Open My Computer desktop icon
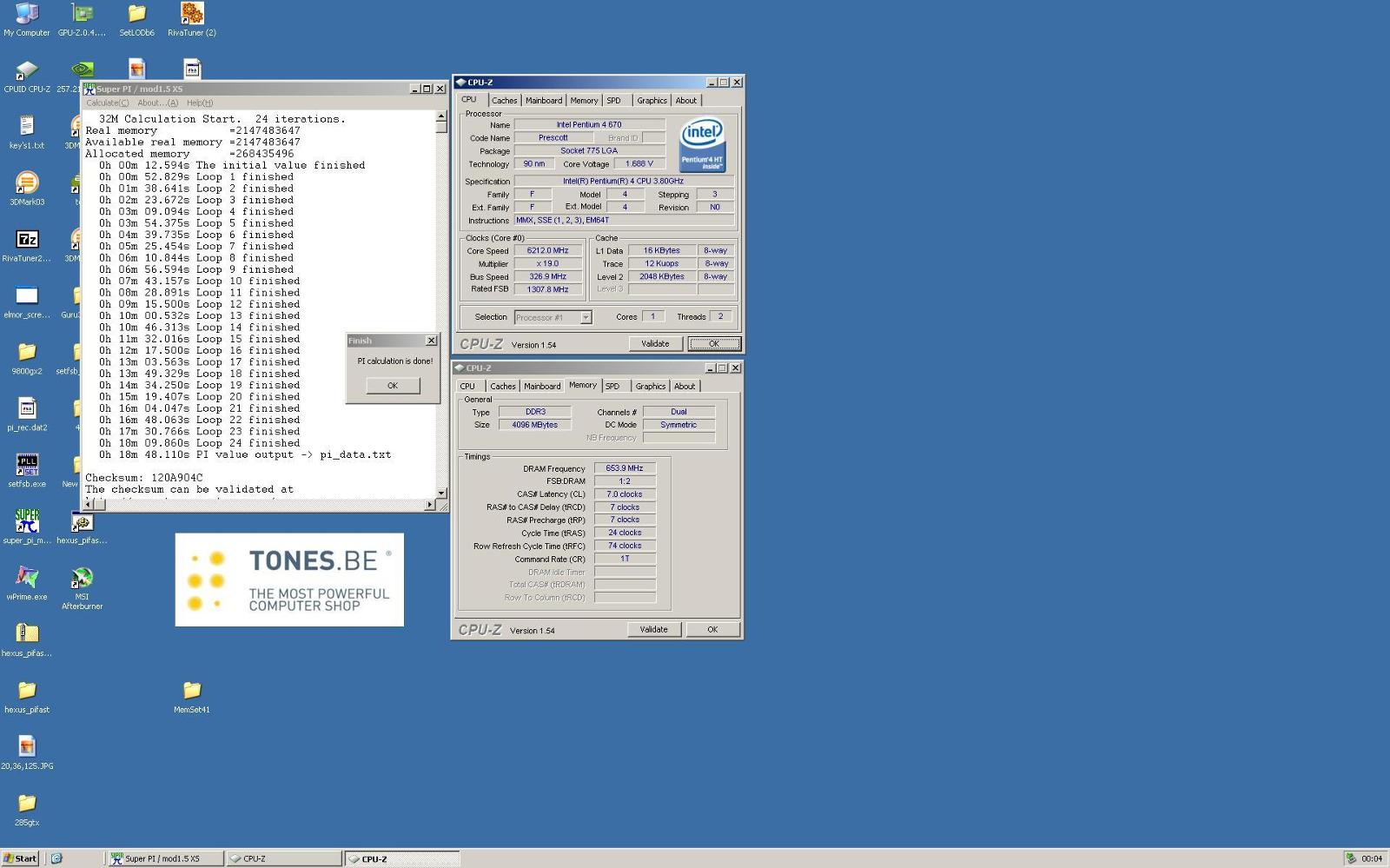1390x868 pixels. click(x=27, y=19)
